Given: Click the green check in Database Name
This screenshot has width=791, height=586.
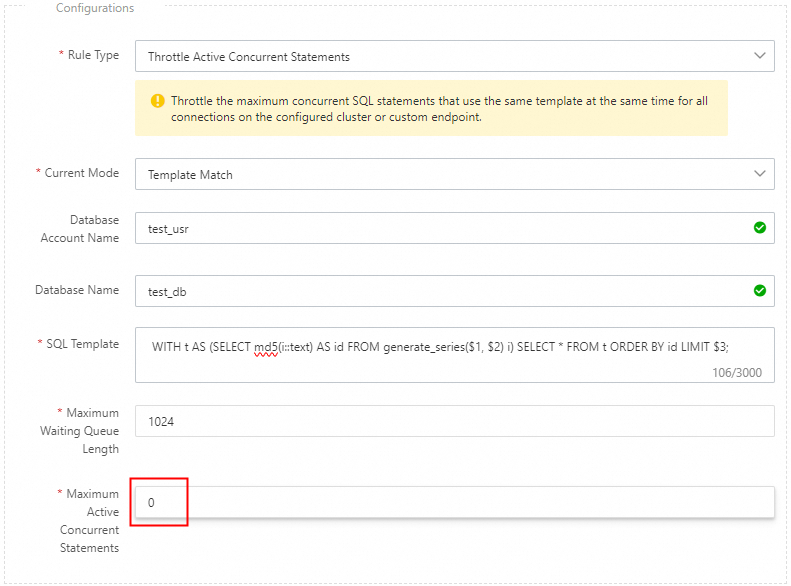Looking at the screenshot, I should click(x=760, y=291).
